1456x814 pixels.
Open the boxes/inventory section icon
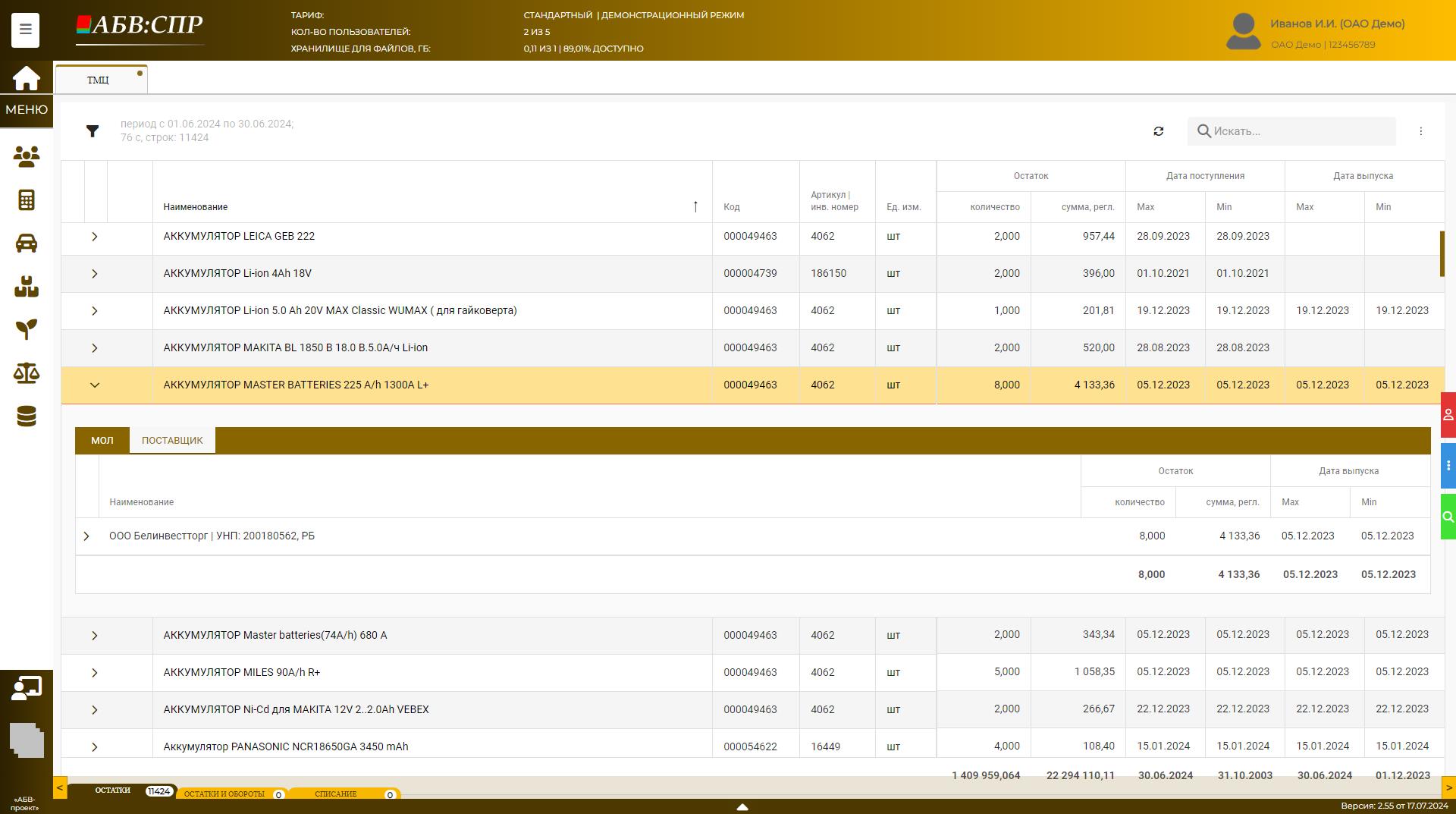(27, 287)
